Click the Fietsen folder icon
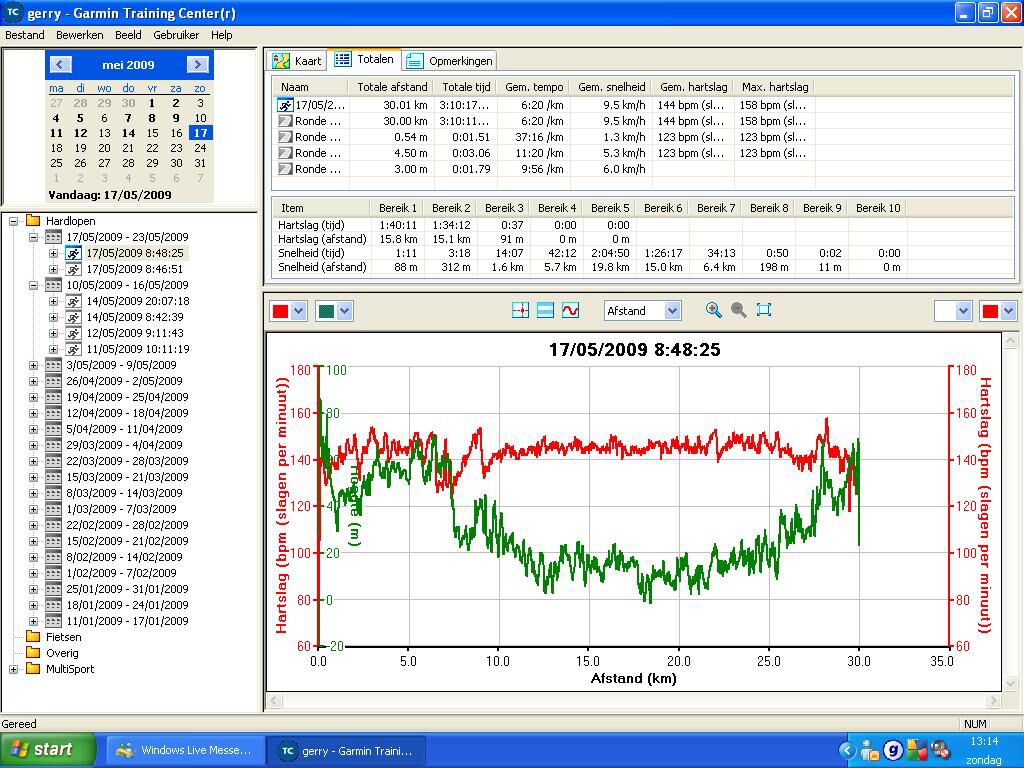This screenshot has height=768, width=1024. (x=33, y=637)
